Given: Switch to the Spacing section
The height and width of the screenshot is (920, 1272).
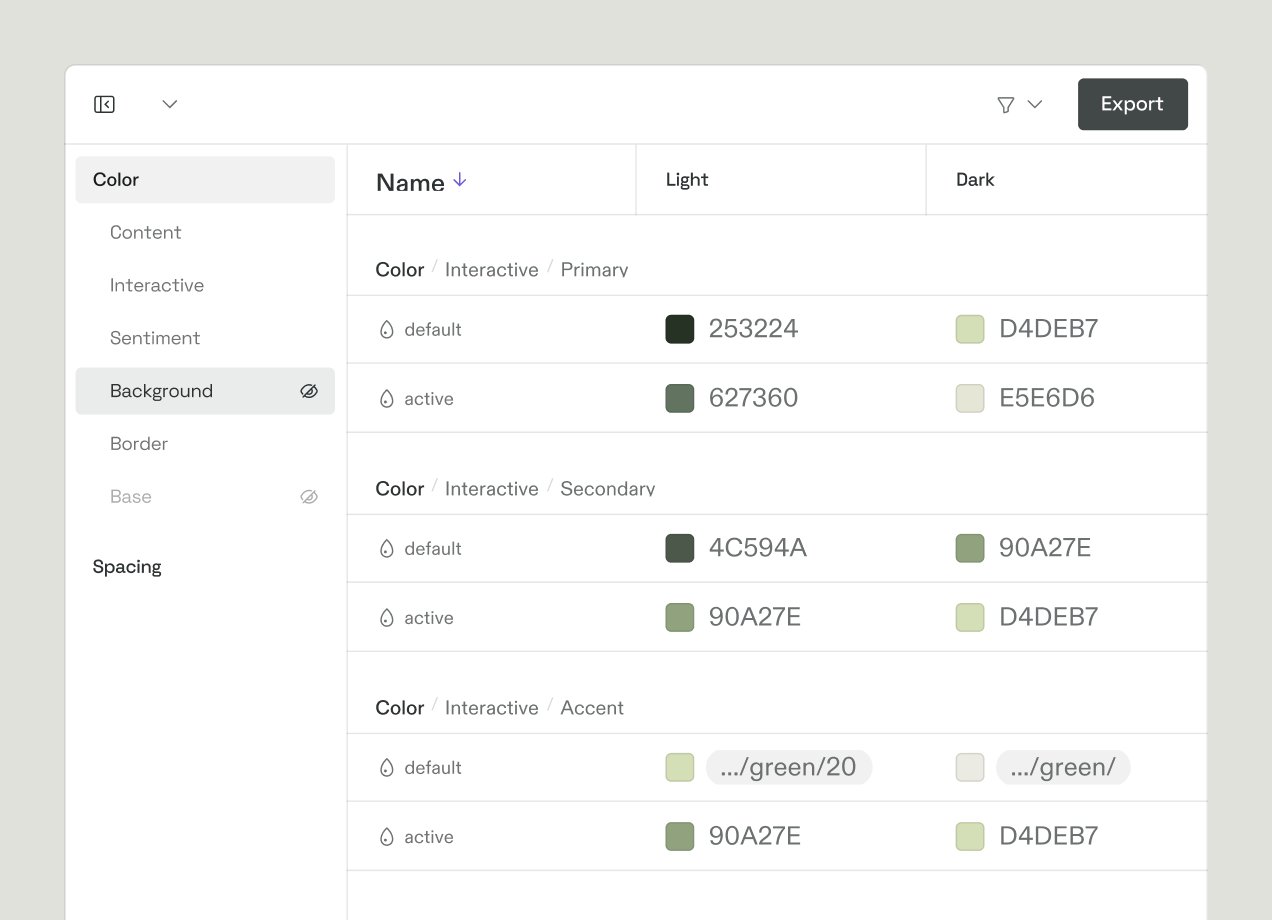Looking at the screenshot, I should coord(127,567).
